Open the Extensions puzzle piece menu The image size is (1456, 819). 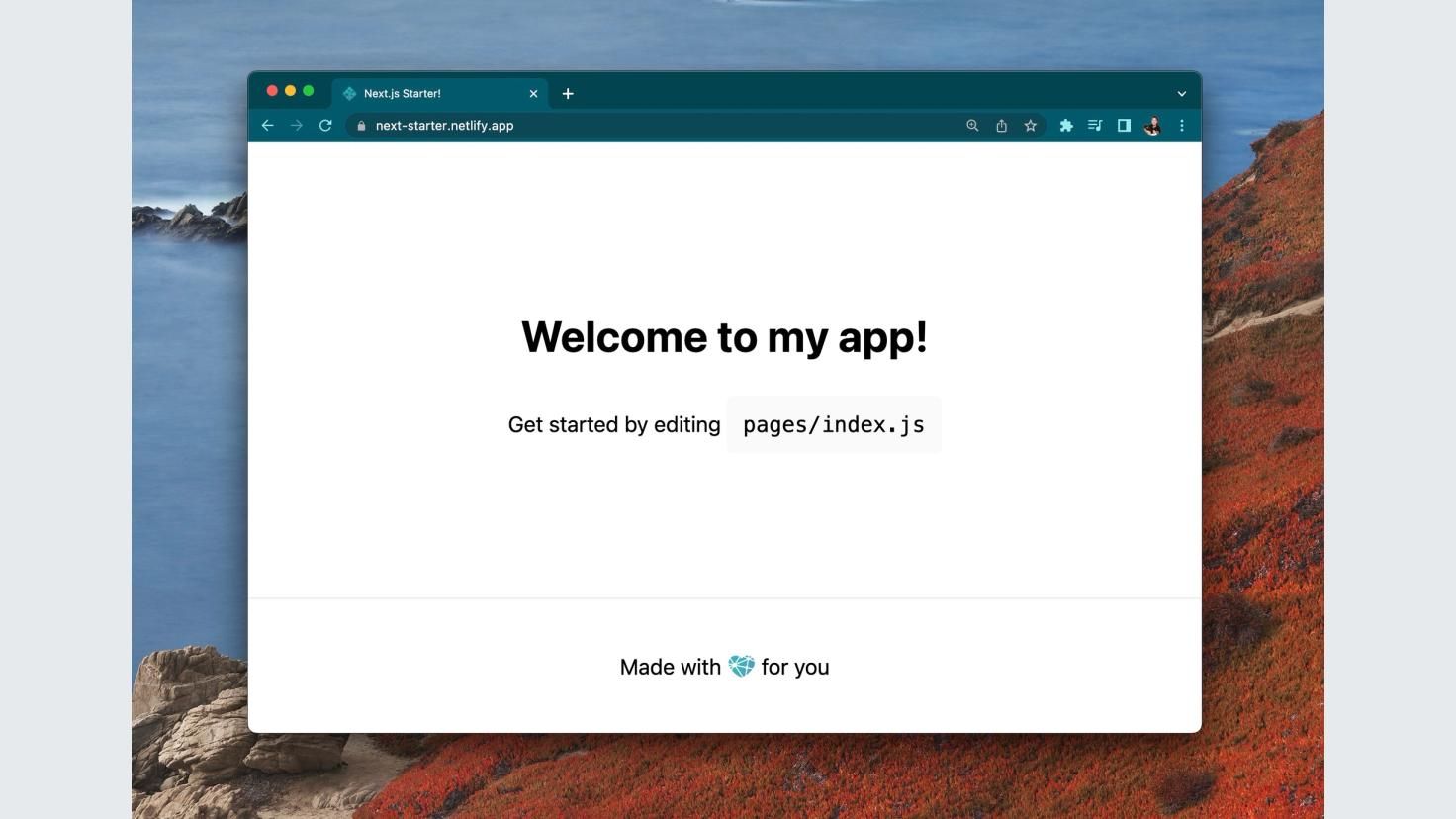click(1066, 126)
